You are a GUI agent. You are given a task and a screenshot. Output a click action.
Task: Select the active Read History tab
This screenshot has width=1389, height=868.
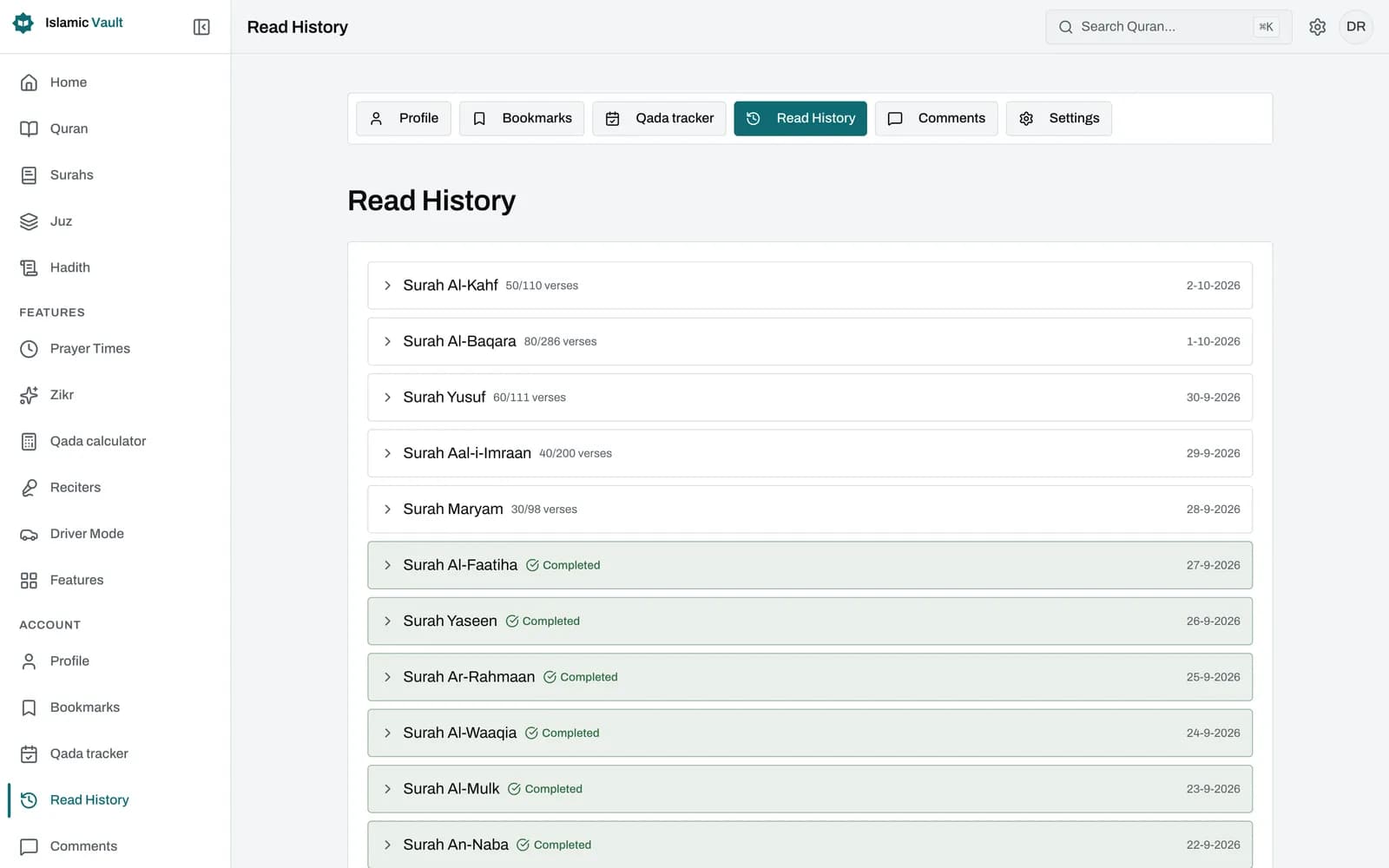pos(800,118)
